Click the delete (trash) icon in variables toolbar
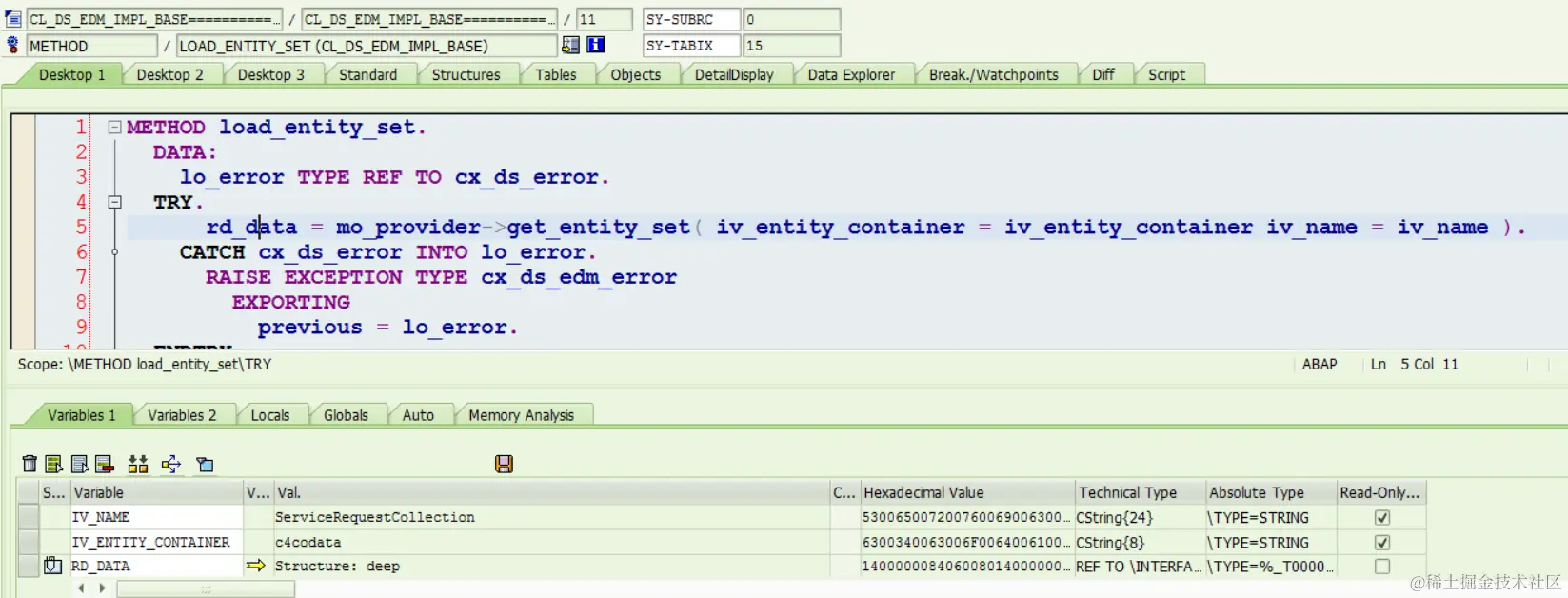1568x598 pixels. (x=30, y=464)
